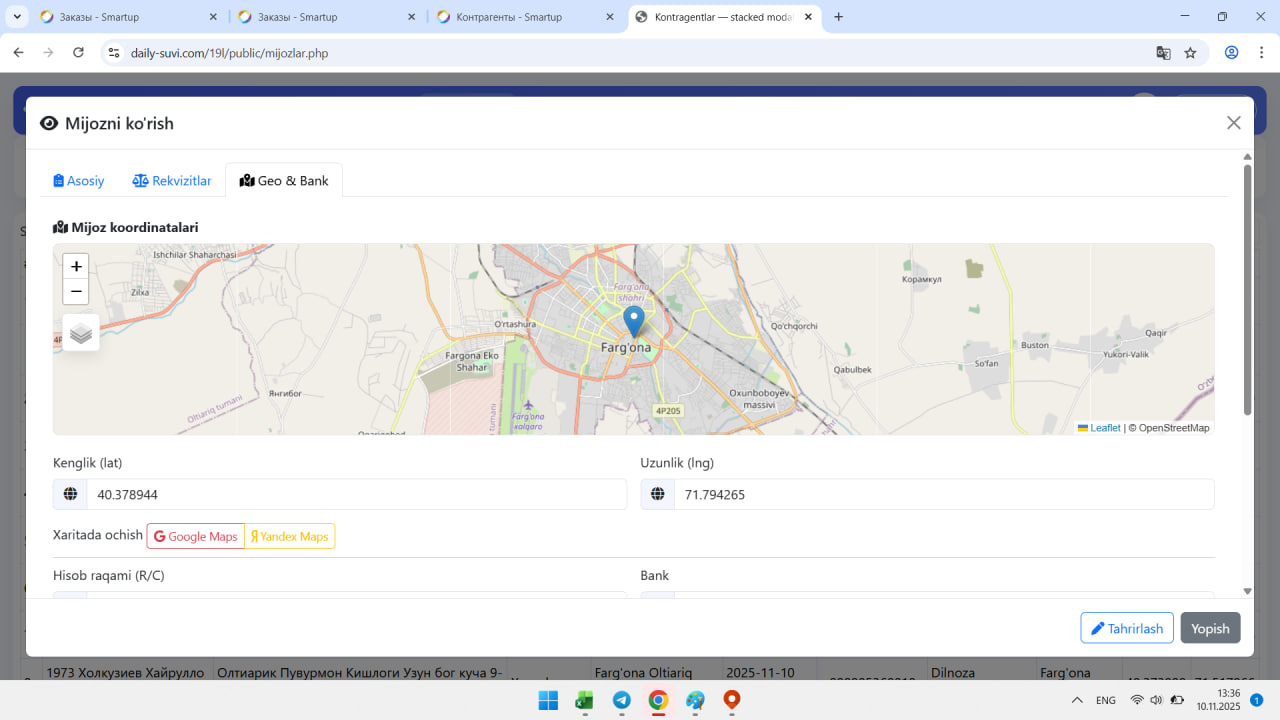The height and width of the screenshot is (720, 1280).
Task: Zoom out on the map
Action: pyautogui.click(x=76, y=292)
